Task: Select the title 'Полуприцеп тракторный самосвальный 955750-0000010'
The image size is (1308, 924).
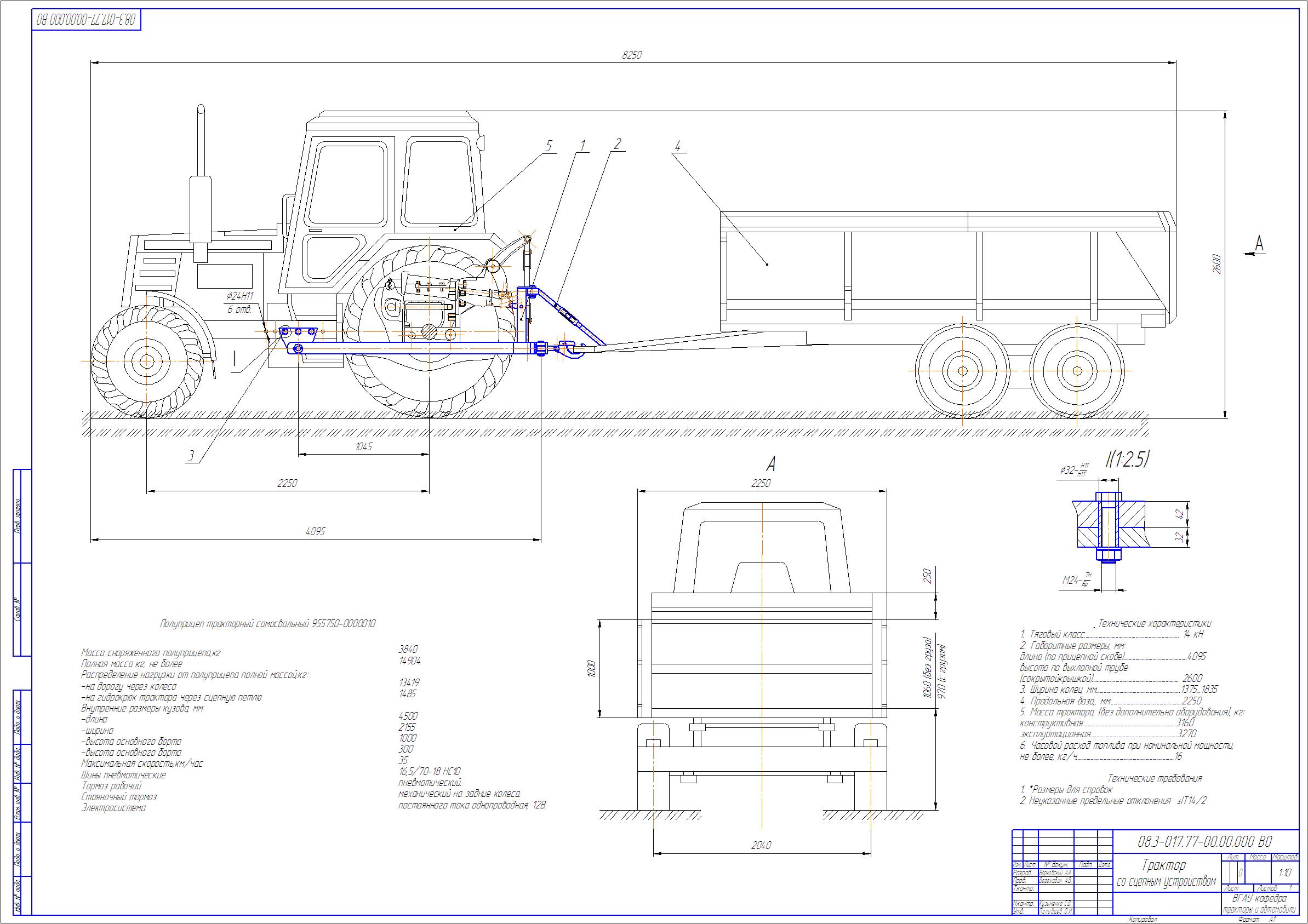Action: 268,624
